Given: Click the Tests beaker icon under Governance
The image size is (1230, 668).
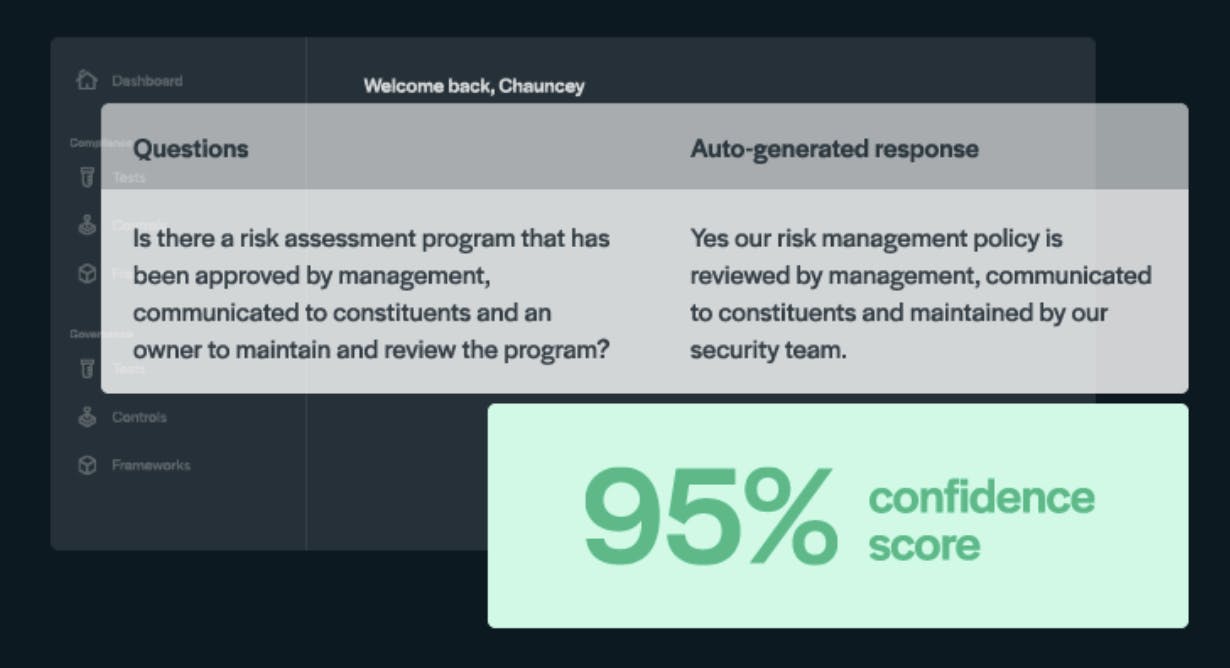Looking at the screenshot, I should pos(87,368).
